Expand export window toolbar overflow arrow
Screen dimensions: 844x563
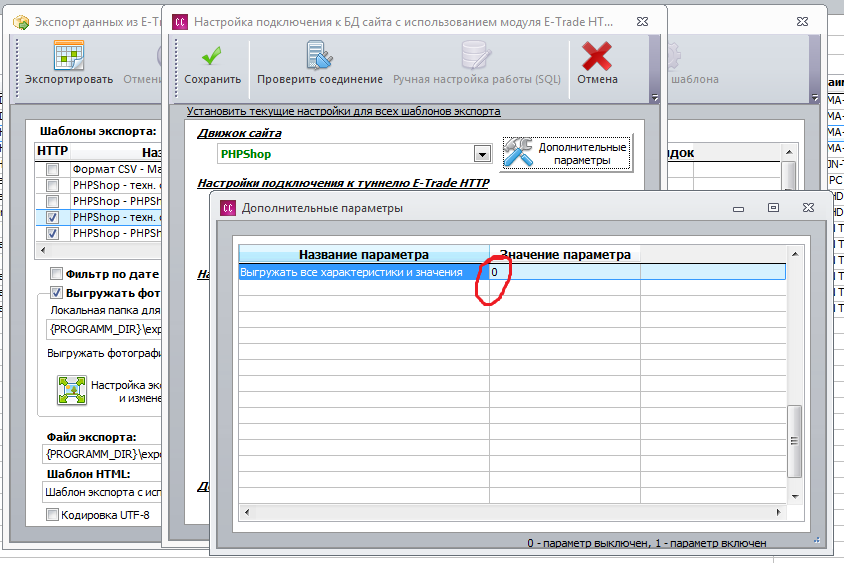pyautogui.click(x=814, y=98)
